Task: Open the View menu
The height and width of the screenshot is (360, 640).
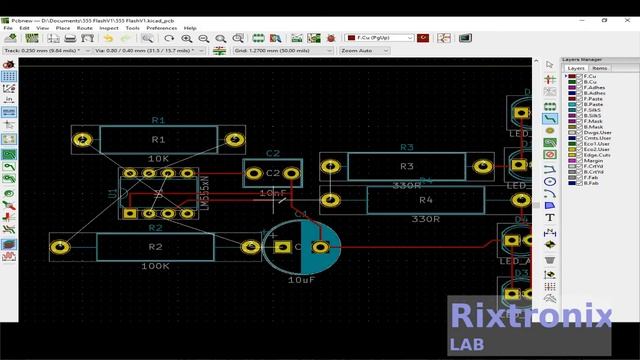Action: click(42, 28)
